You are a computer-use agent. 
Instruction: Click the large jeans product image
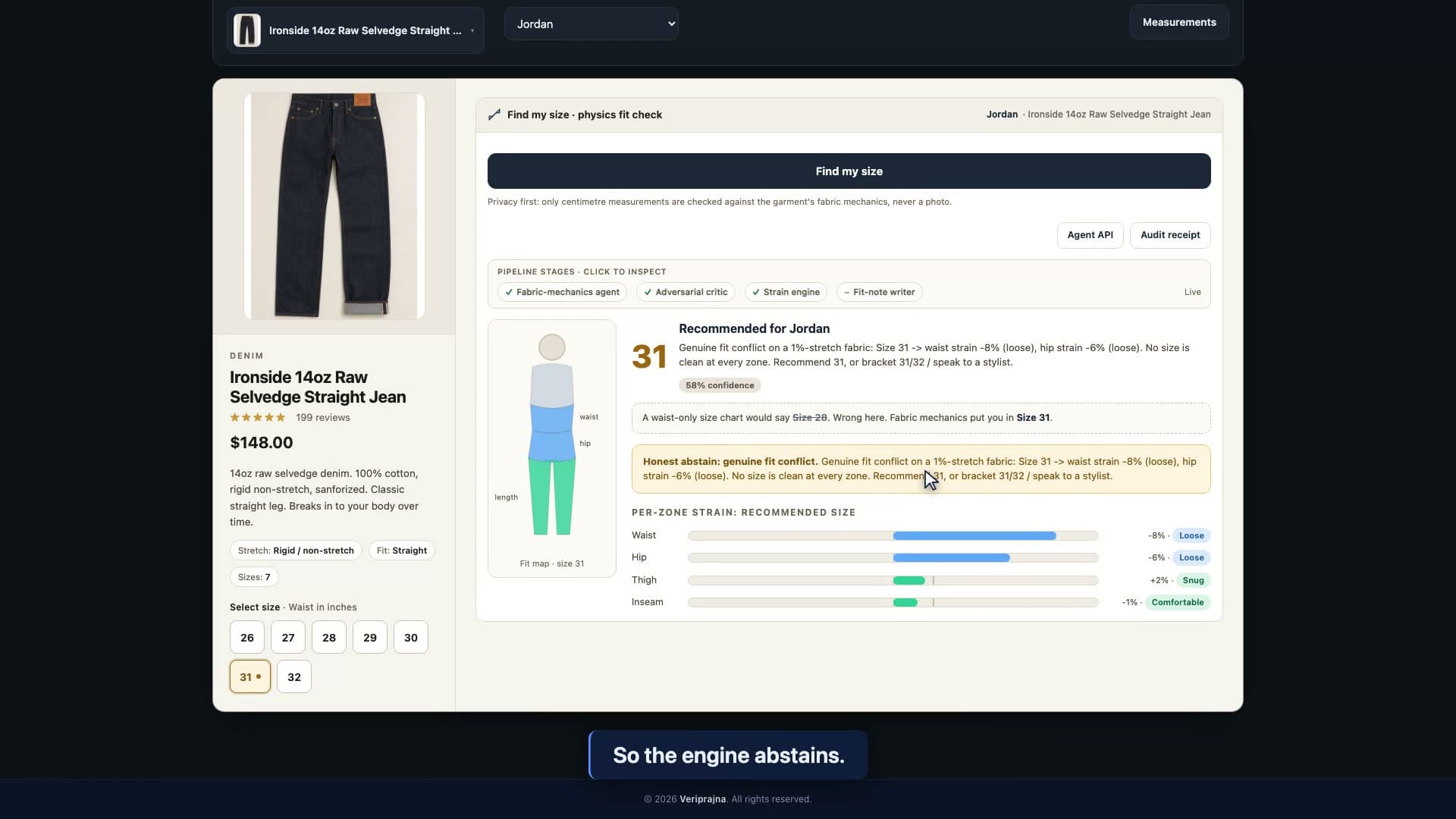pyautogui.click(x=334, y=206)
